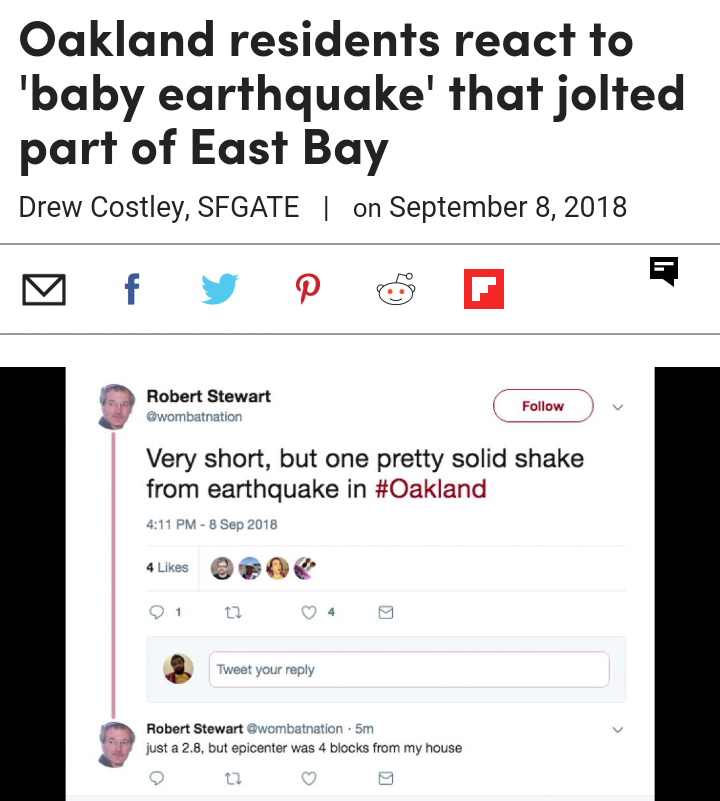Share article on Flipboard

tap(483, 289)
